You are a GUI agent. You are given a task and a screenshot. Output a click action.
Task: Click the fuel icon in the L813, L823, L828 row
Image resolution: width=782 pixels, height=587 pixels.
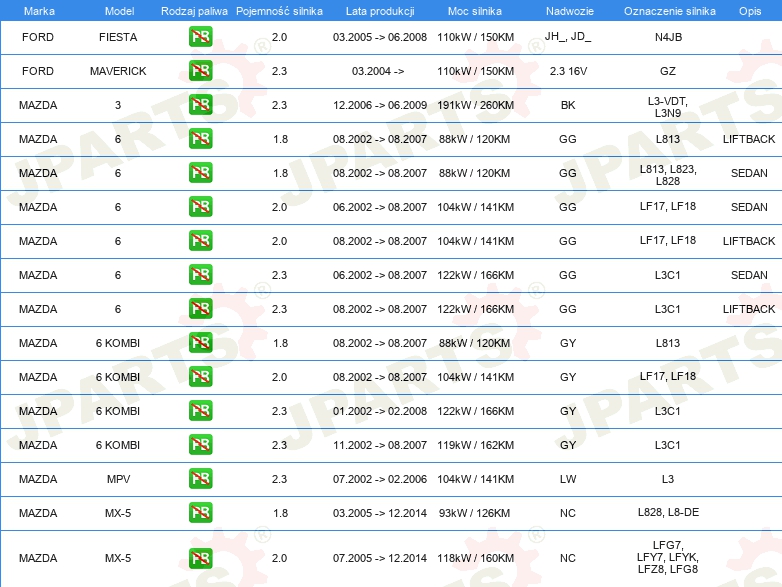tap(200, 173)
